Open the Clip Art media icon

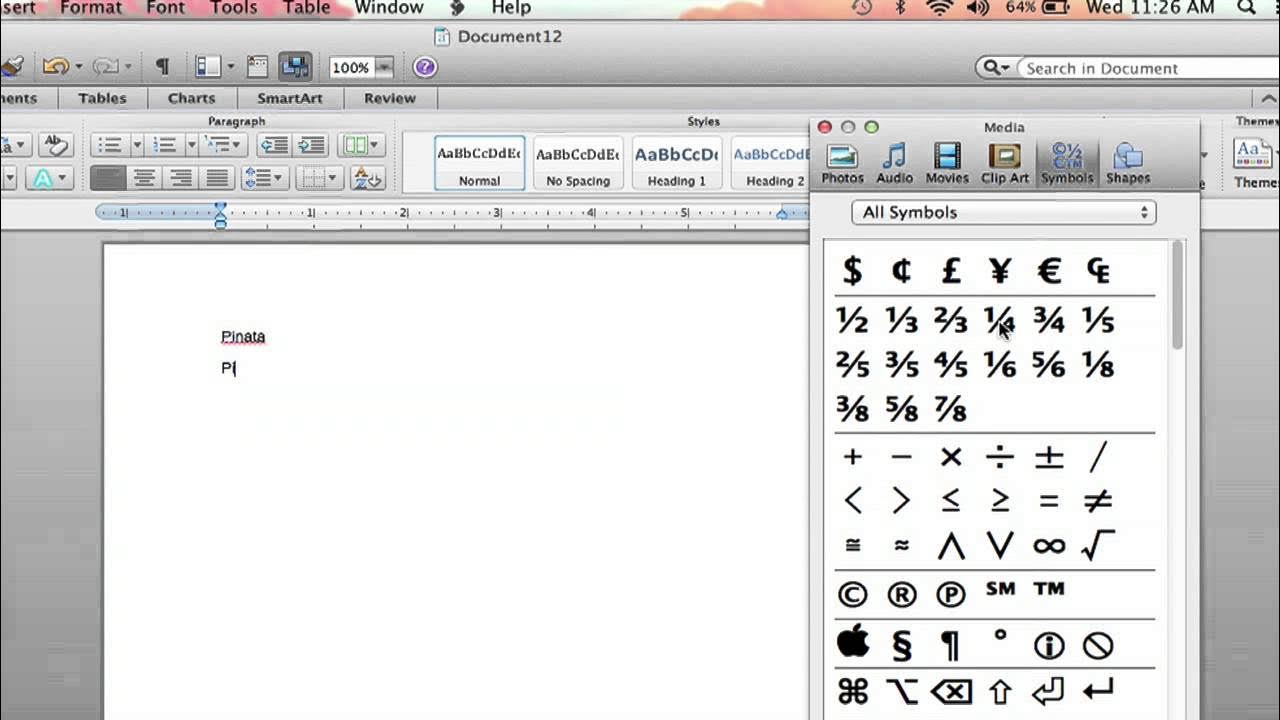tap(1005, 164)
